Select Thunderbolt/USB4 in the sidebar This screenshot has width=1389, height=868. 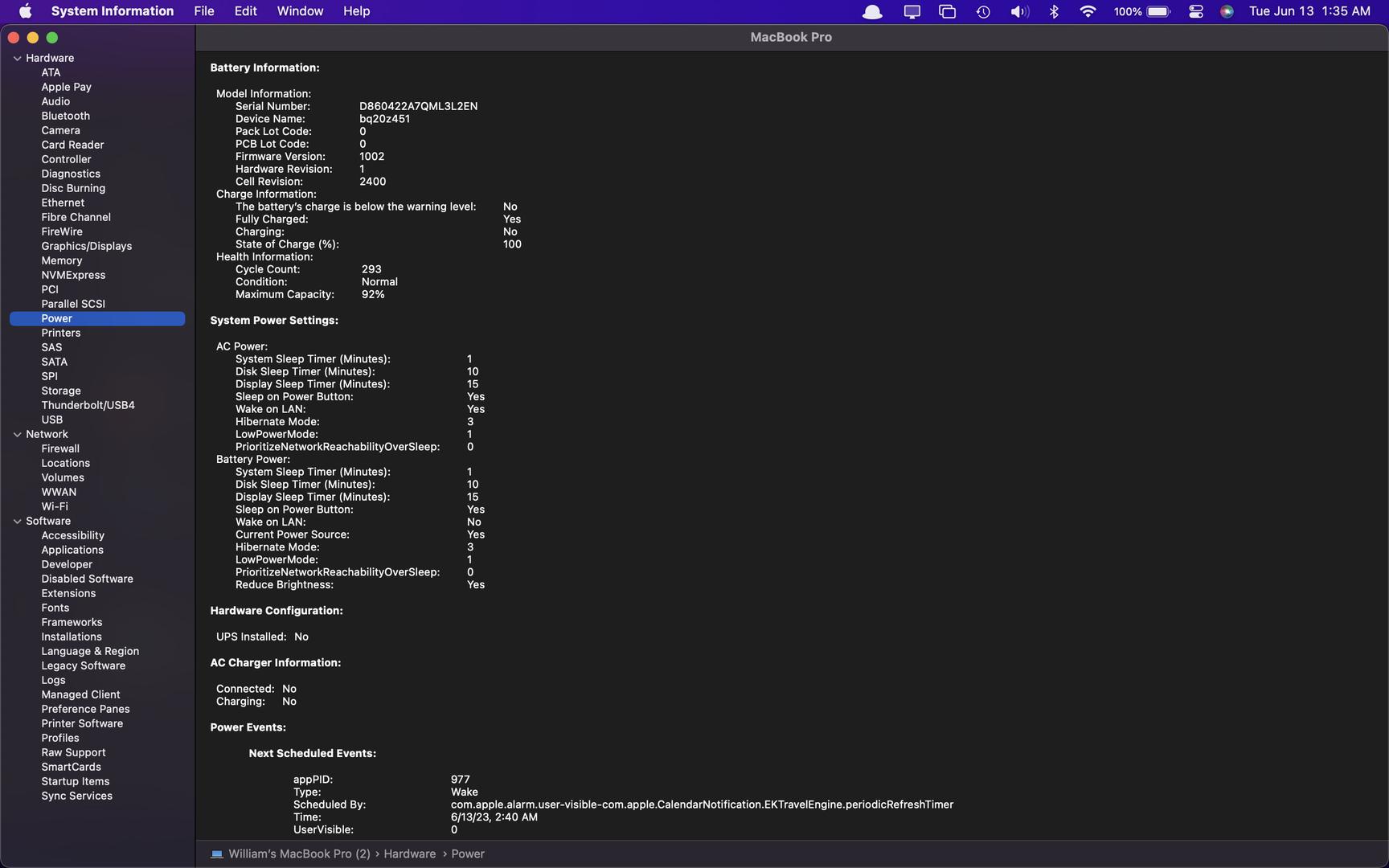pyautogui.click(x=88, y=405)
